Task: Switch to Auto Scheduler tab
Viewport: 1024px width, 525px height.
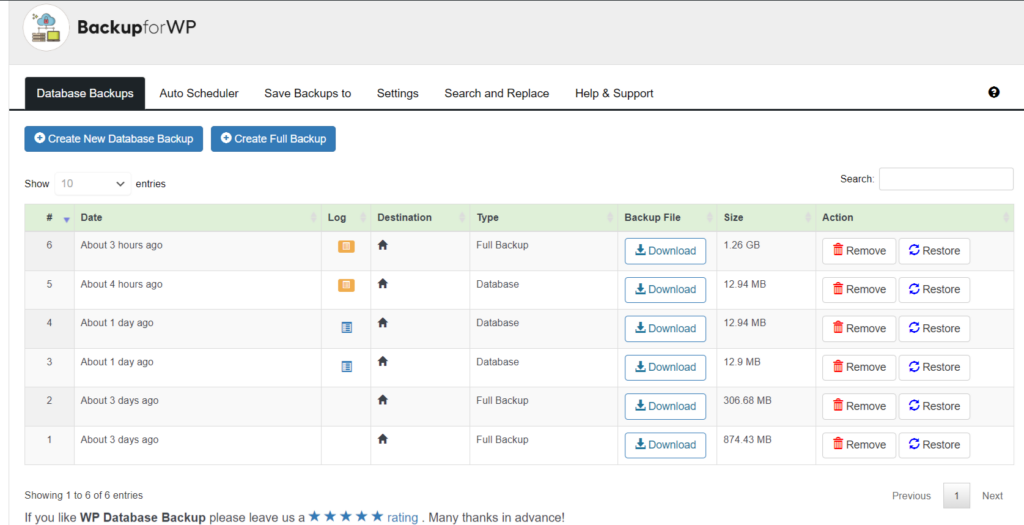Action: pos(199,93)
